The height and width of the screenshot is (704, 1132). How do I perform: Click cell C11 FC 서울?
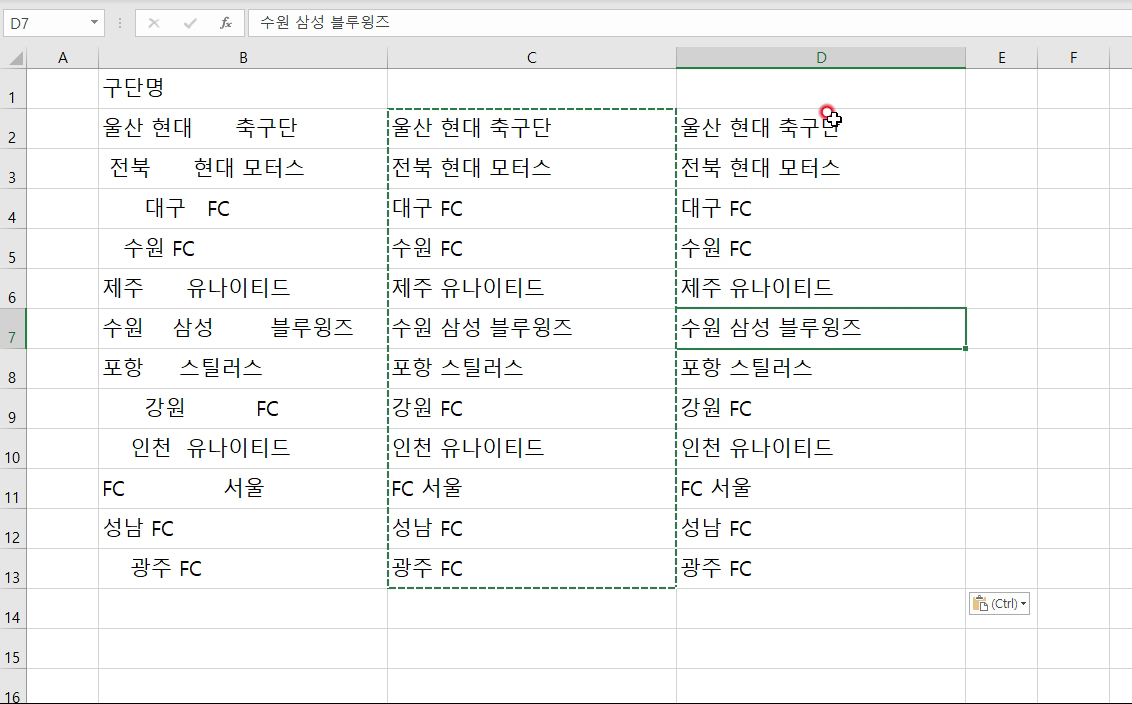pos(532,489)
